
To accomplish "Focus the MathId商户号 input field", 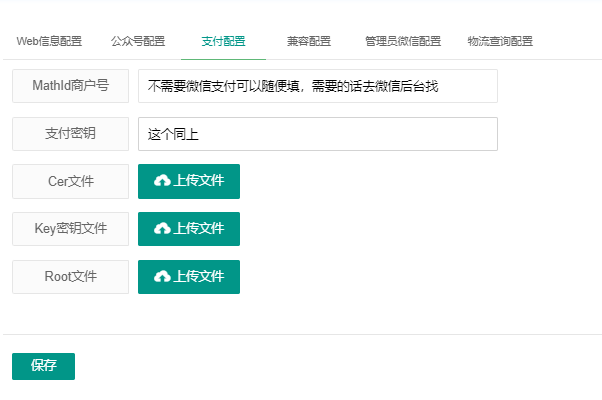I will (x=317, y=86).
